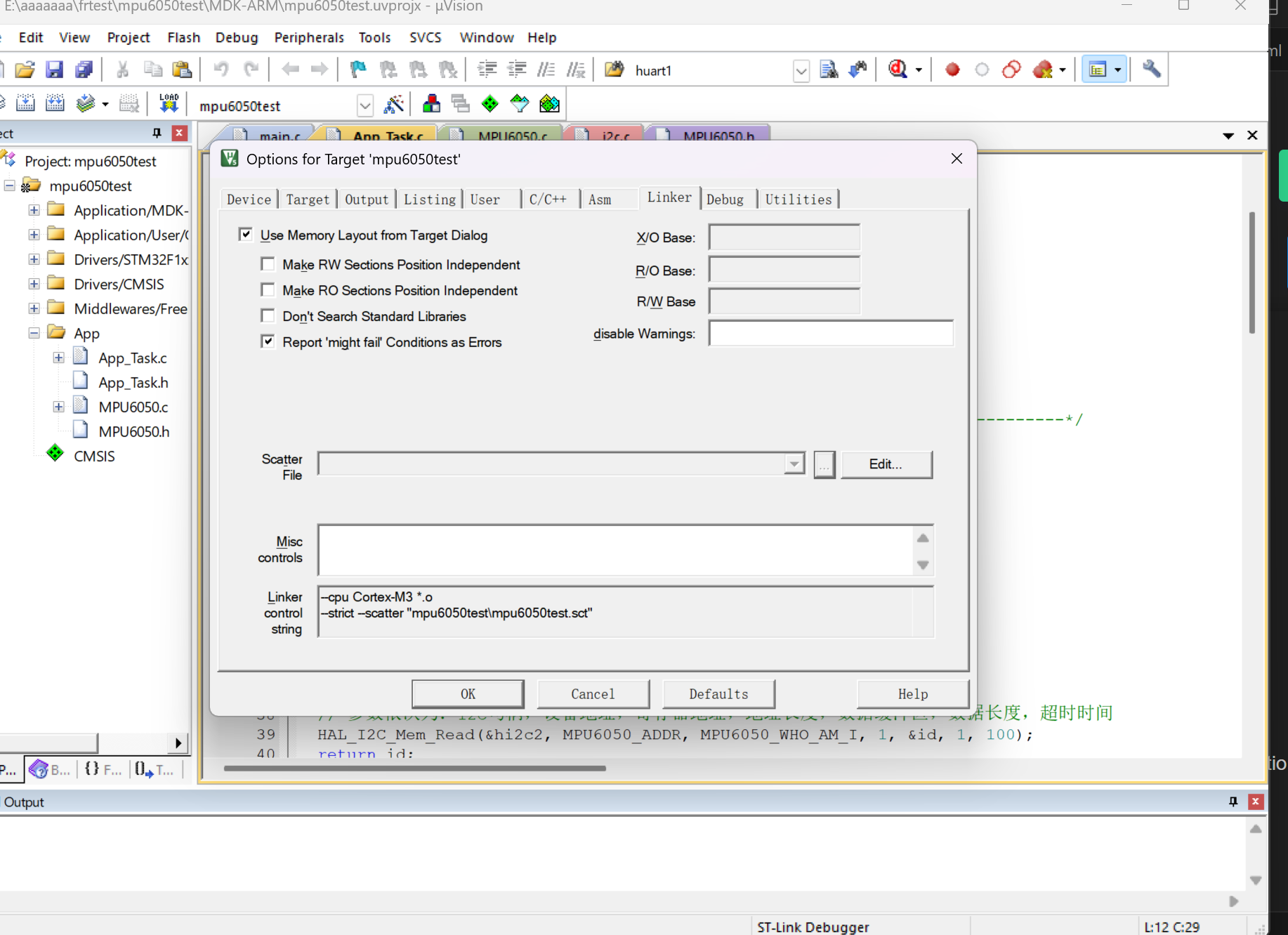
Task: Click the Comment selection icon
Action: [546, 70]
